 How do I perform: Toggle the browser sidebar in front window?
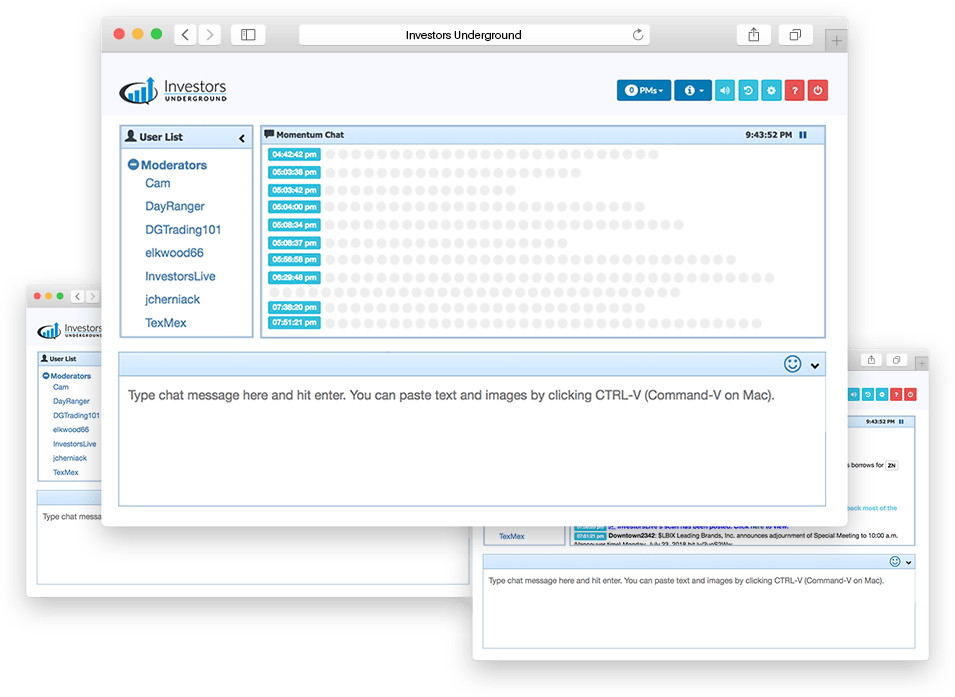coord(248,35)
